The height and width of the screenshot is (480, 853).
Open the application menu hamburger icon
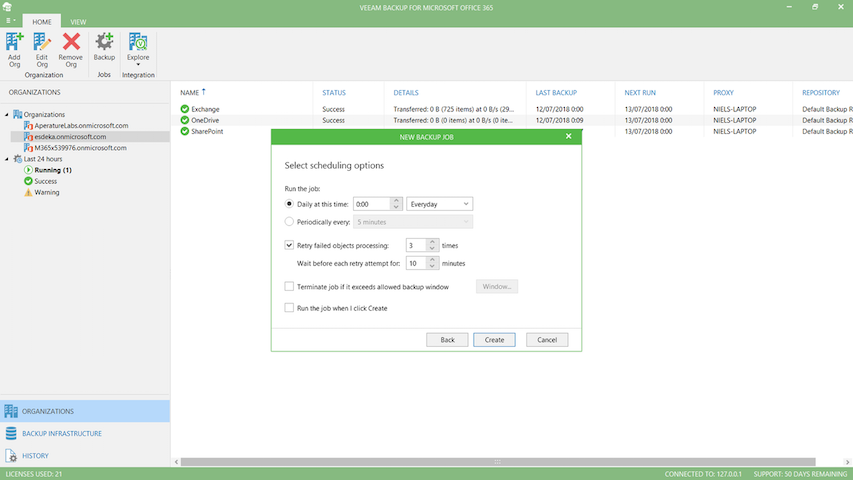coord(10,21)
